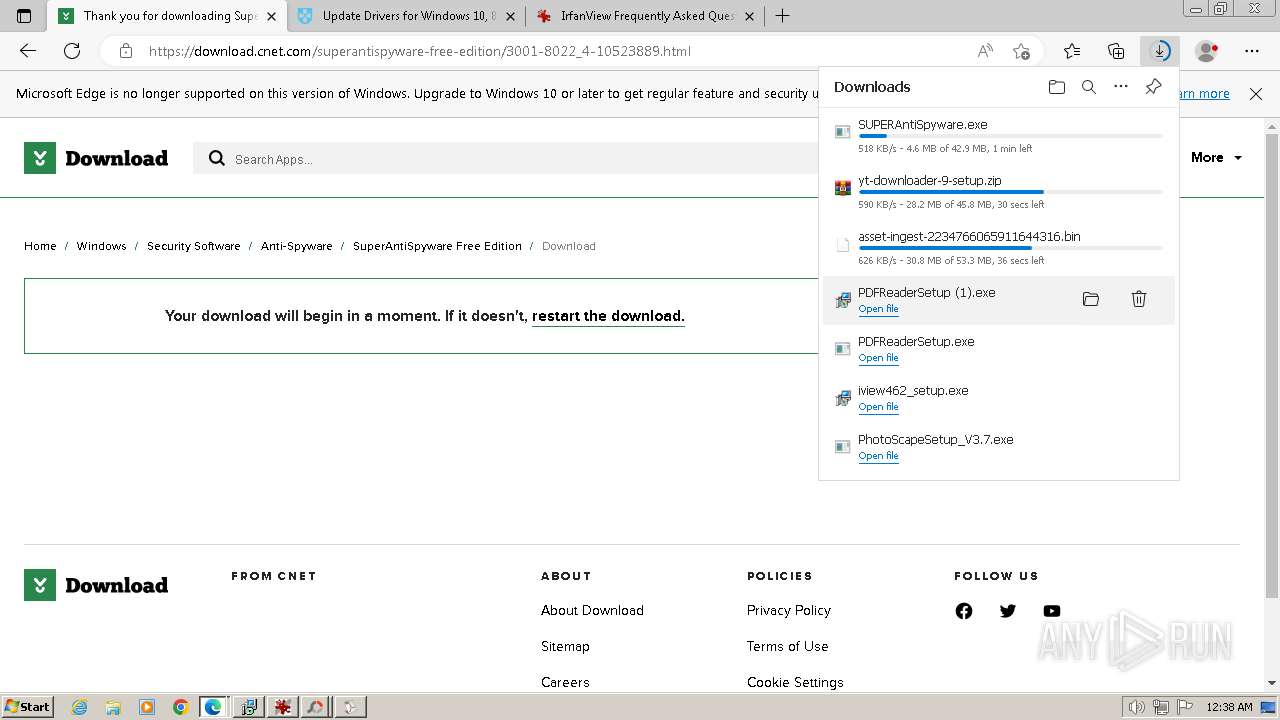1280x720 pixels.
Task: Click SUPERAntiSpyware.exe download progress bar
Action: (x=1010, y=136)
